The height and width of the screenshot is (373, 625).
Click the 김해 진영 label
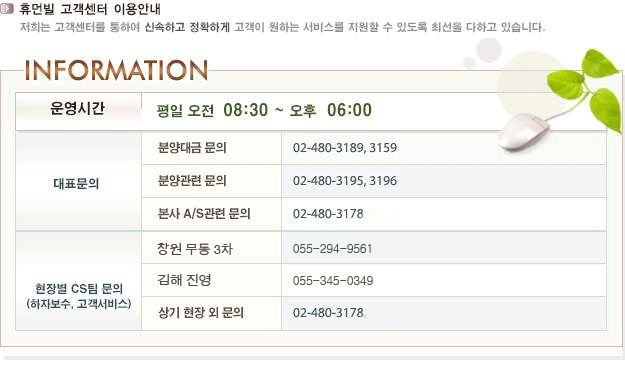(x=184, y=280)
